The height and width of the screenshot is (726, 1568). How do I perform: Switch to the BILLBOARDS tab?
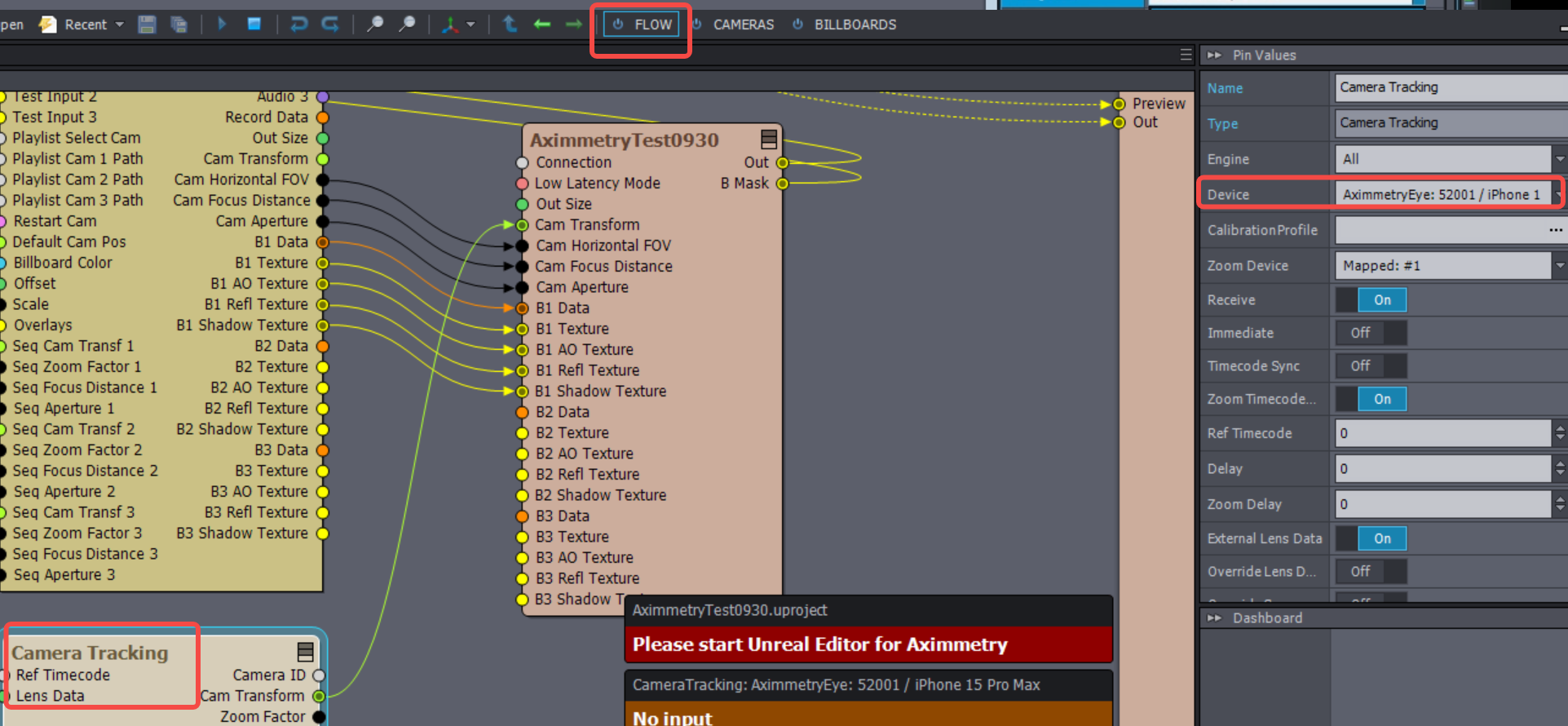[855, 24]
